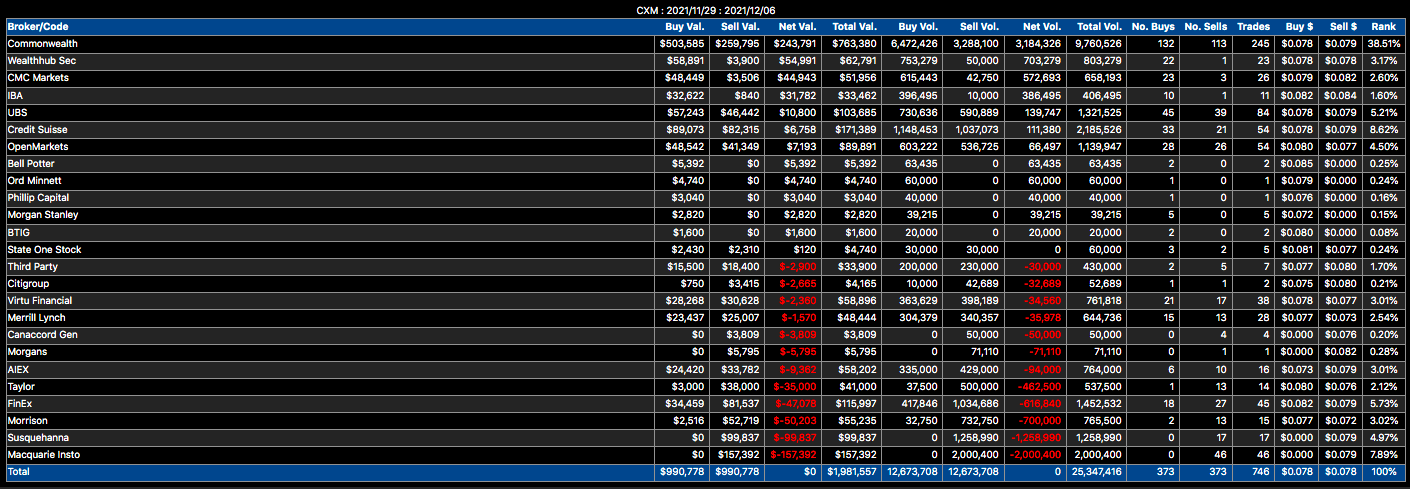Select the Taylor broker row

click(704, 386)
